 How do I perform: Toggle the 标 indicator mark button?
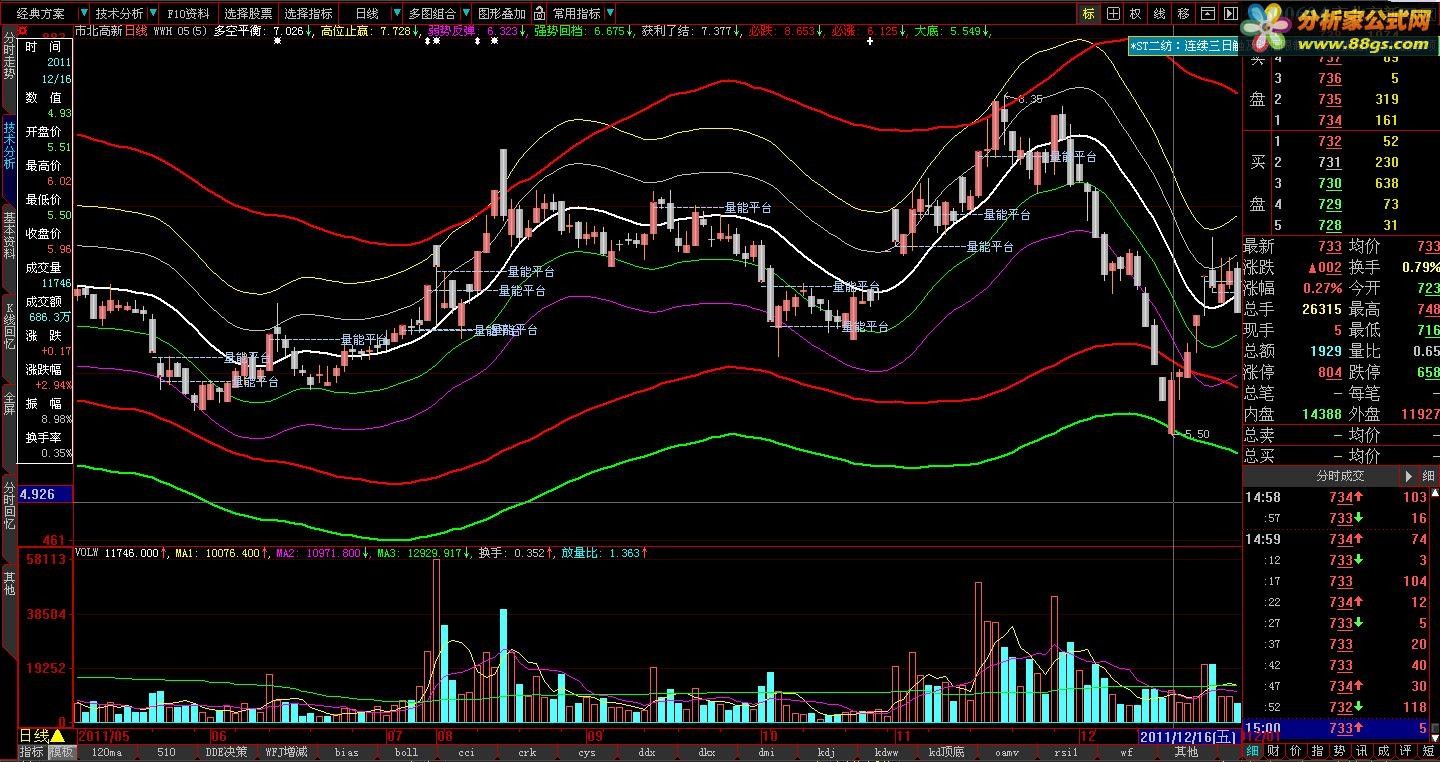(x=1089, y=14)
